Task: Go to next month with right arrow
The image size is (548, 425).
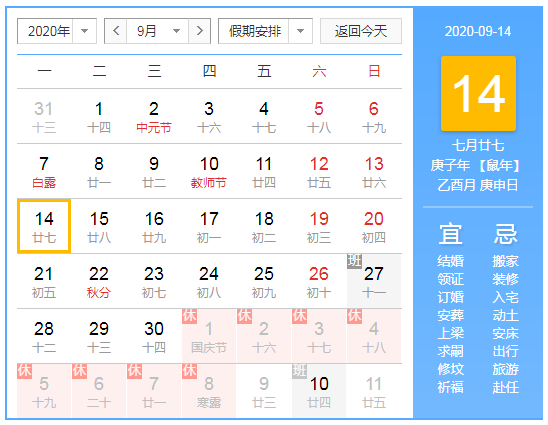Action: click(200, 31)
